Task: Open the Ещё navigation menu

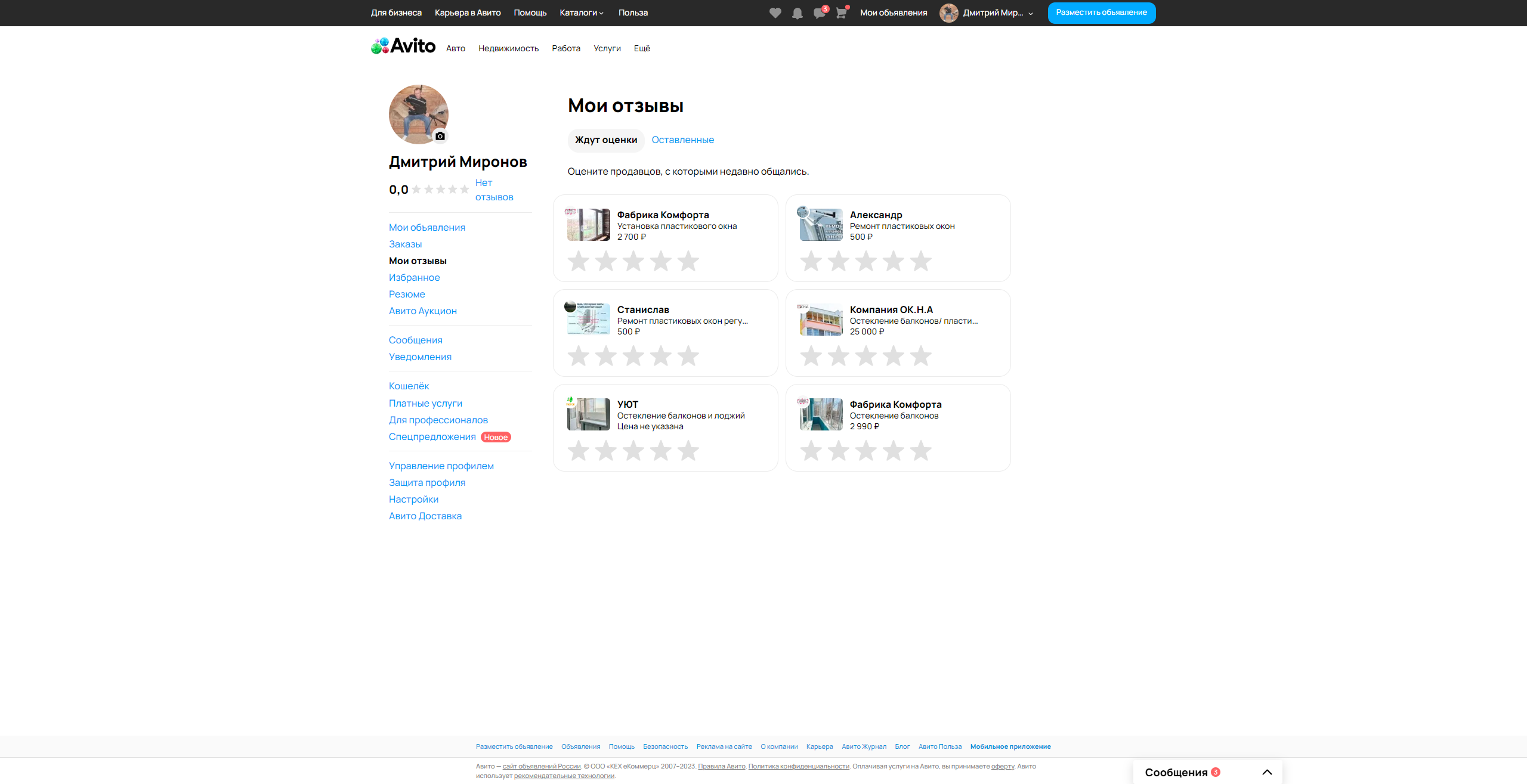Action: (642, 49)
